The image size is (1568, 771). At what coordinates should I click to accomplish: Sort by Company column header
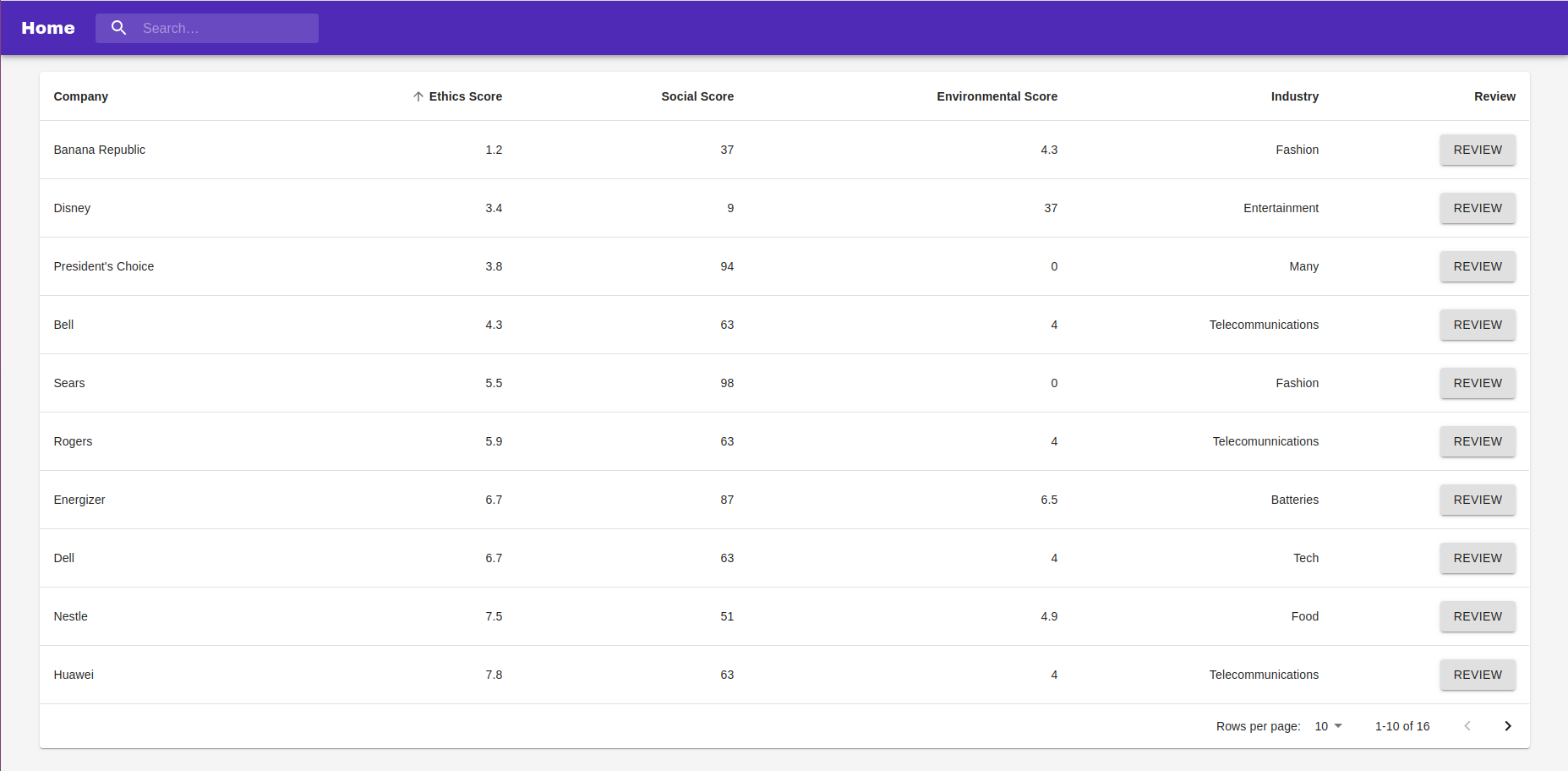tap(81, 96)
